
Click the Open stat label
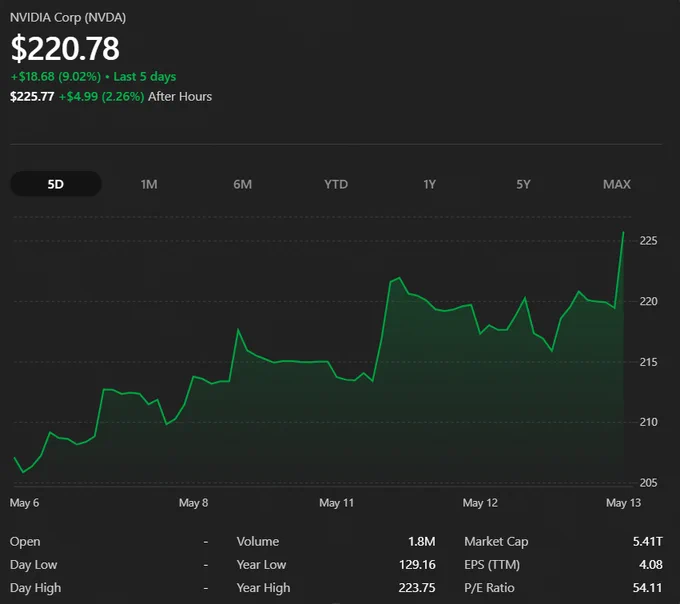25,542
